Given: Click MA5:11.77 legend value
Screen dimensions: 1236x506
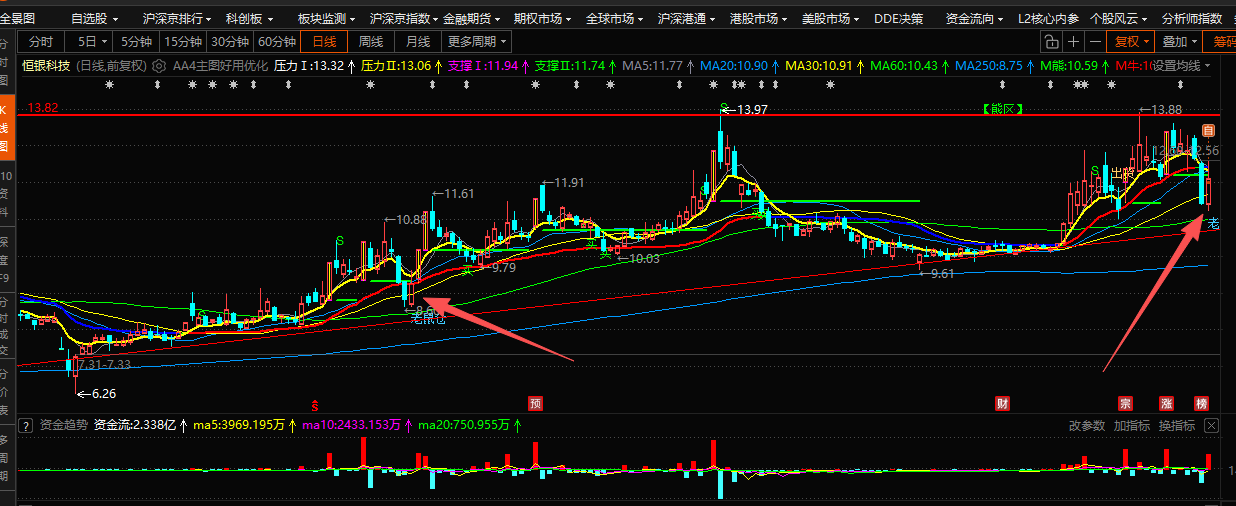Looking at the screenshot, I should pos(653,66).
